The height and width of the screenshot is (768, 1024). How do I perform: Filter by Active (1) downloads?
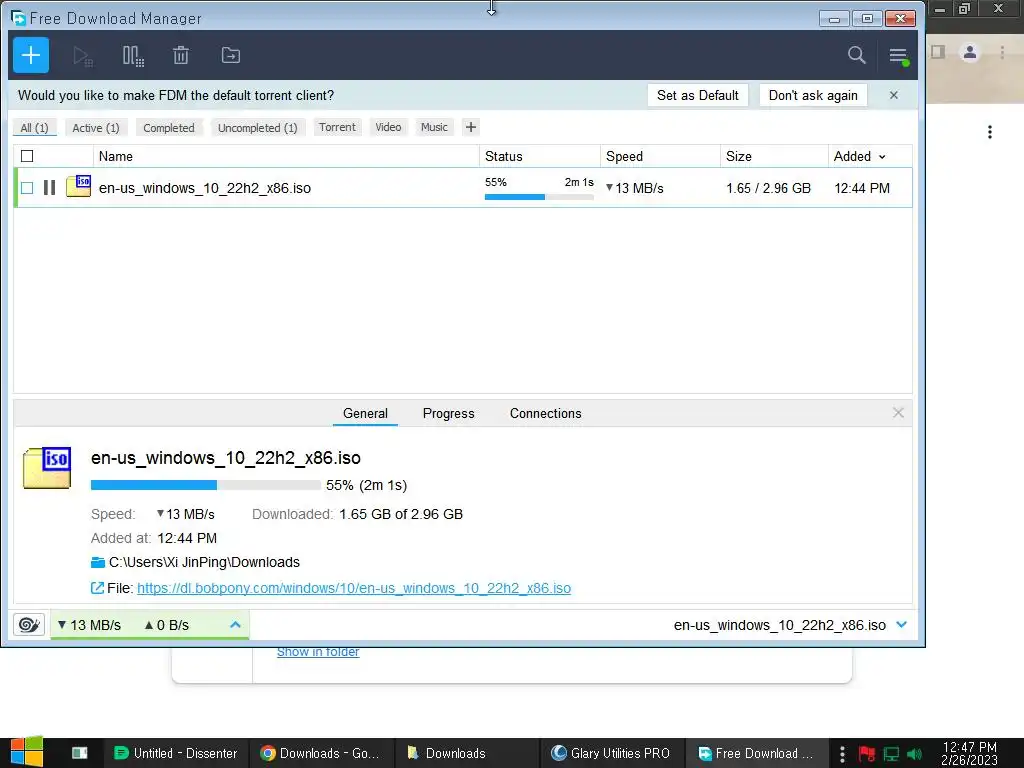tap(96, 127)
